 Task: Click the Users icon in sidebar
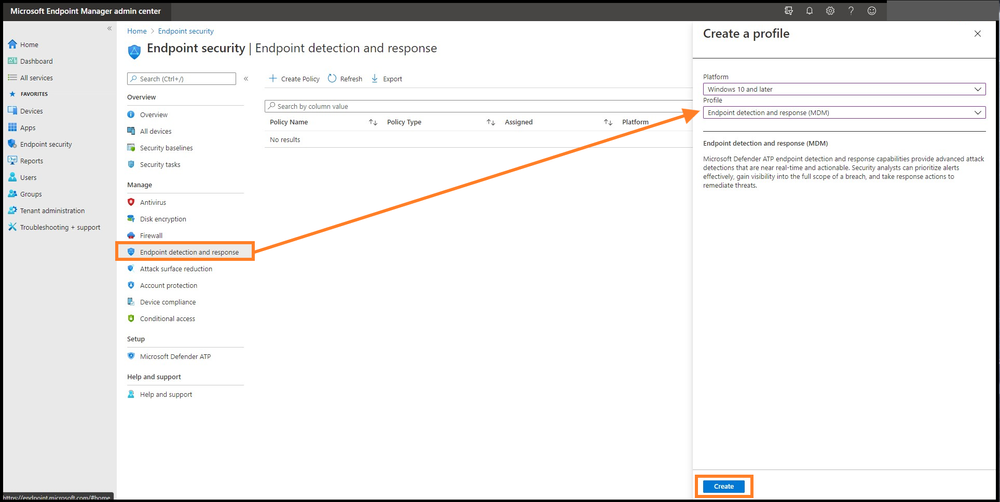[x=12, y=177]
